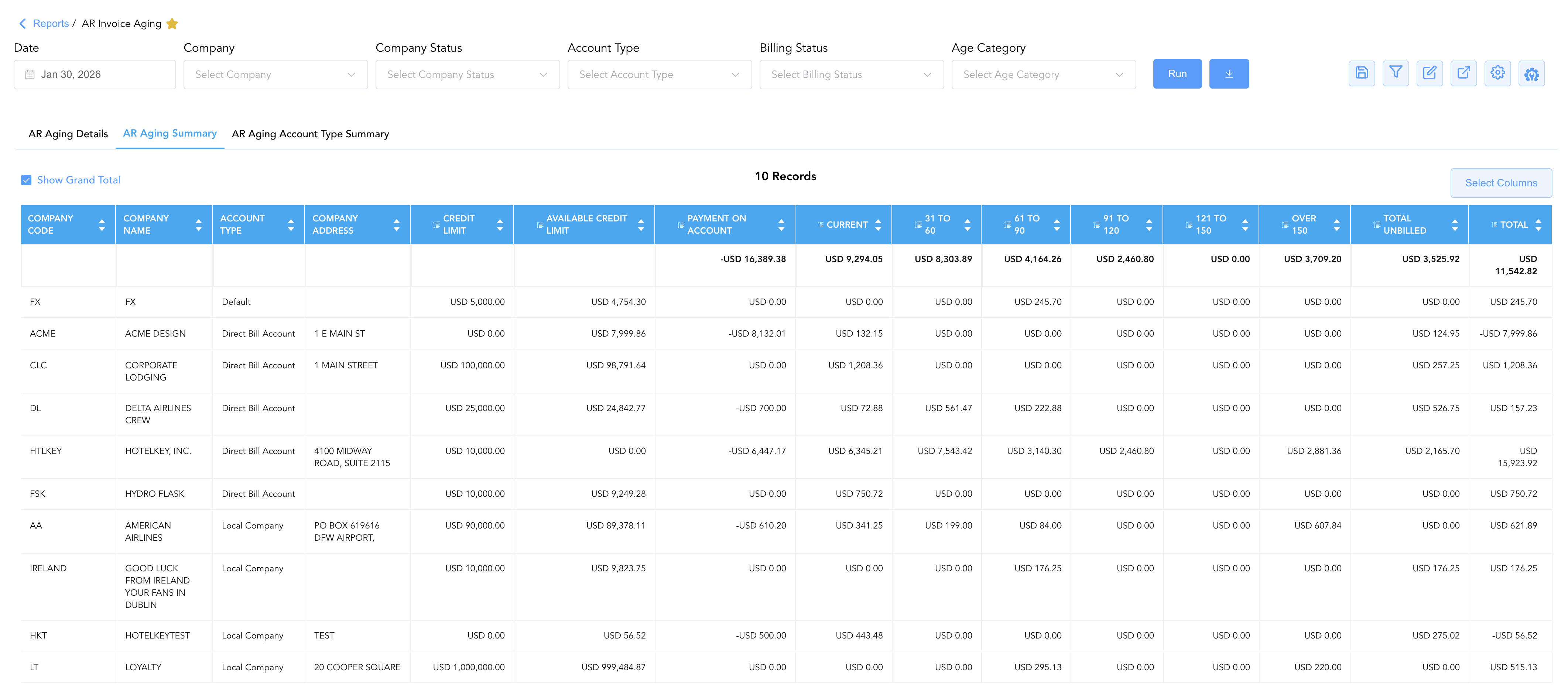Sort by the Total Unbilled column arrows

tap(1454, 225)
